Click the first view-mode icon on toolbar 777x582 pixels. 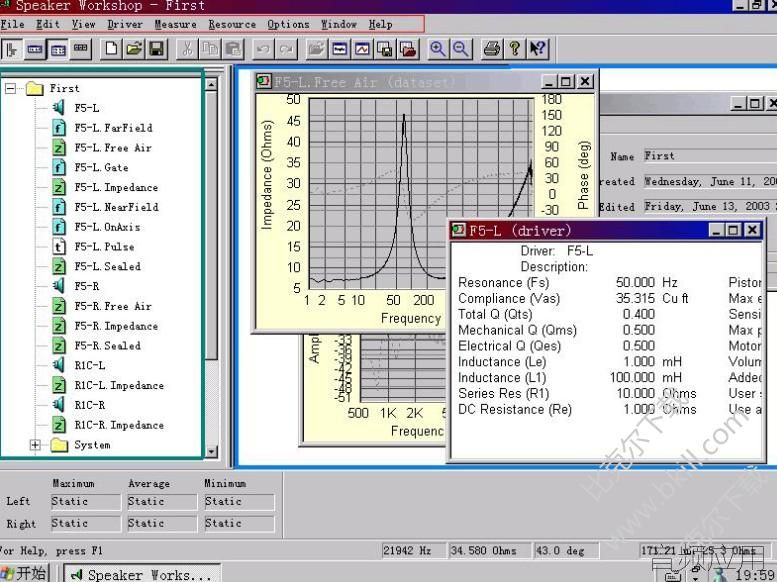[12, 49]
